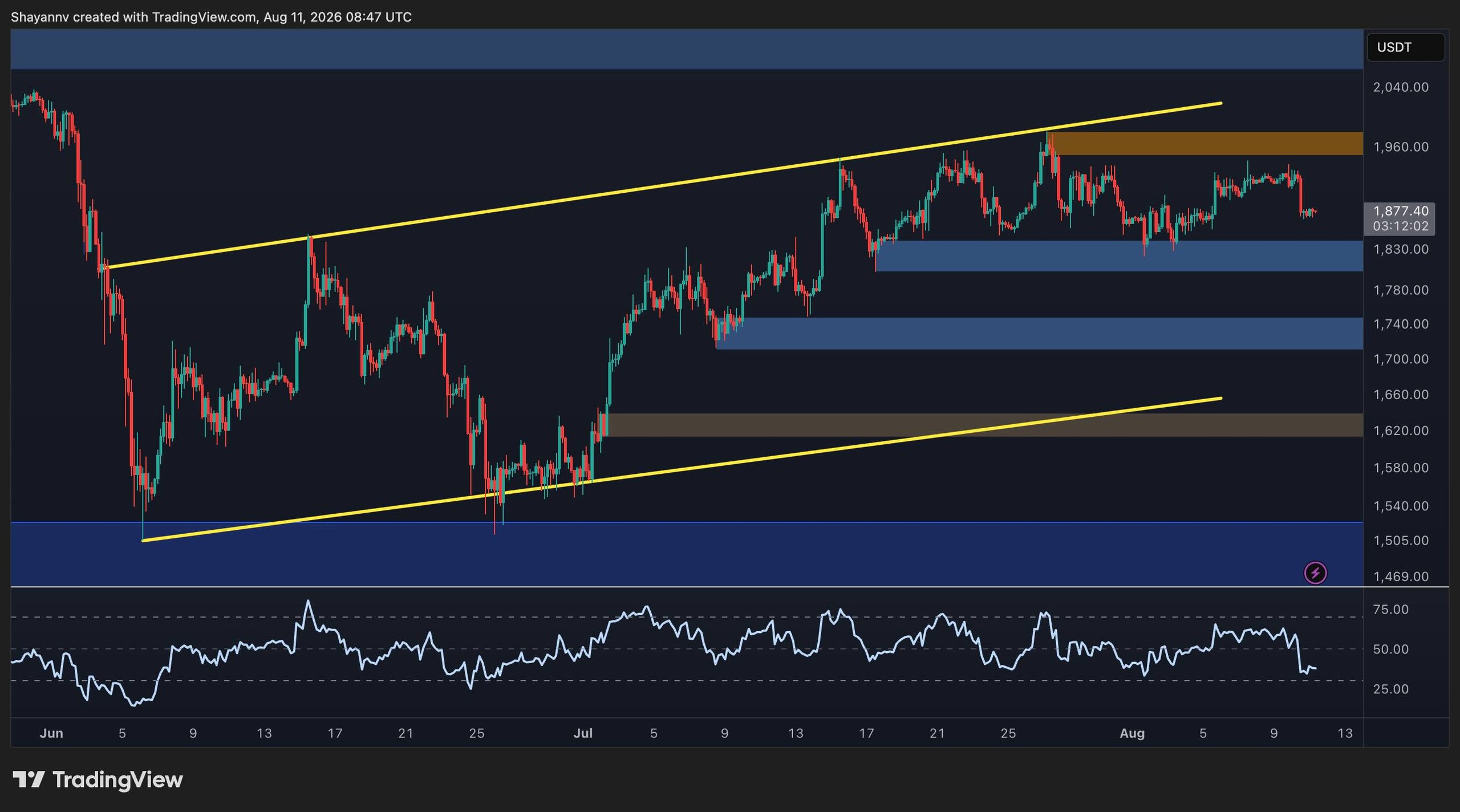Click the candle countdown timer 03:12:02

(x=1400, y=226)
